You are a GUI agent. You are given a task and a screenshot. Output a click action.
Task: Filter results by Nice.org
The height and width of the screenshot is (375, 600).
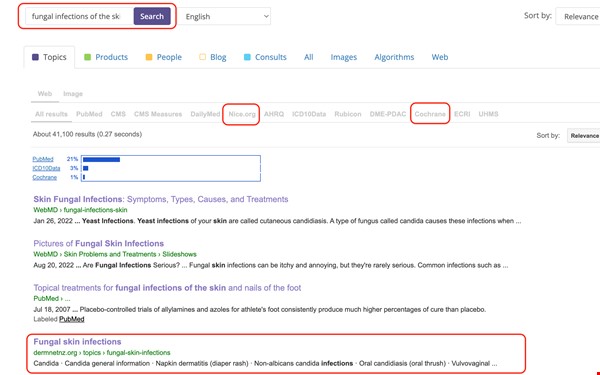242,114
